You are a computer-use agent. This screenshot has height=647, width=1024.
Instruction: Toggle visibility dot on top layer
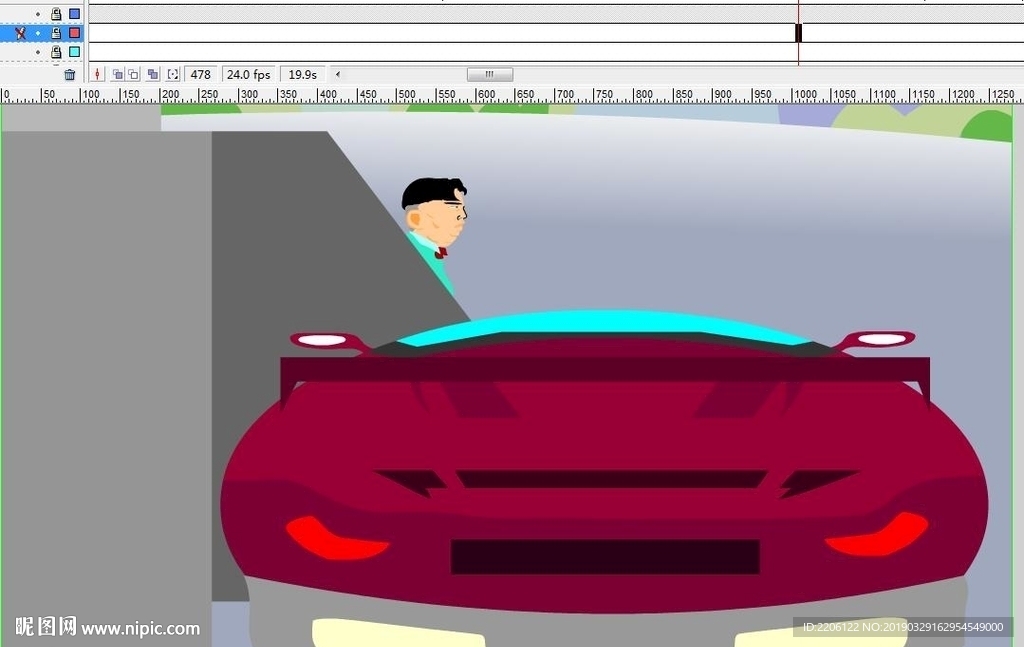(38, 14)
